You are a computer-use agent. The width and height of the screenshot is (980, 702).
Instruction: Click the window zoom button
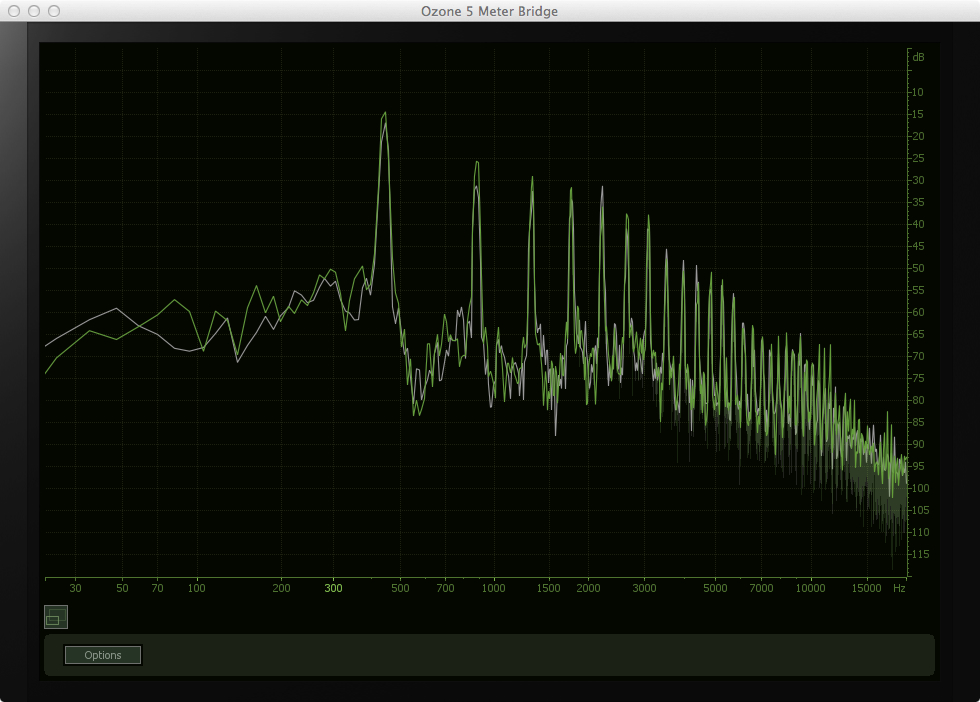(54, 11)
